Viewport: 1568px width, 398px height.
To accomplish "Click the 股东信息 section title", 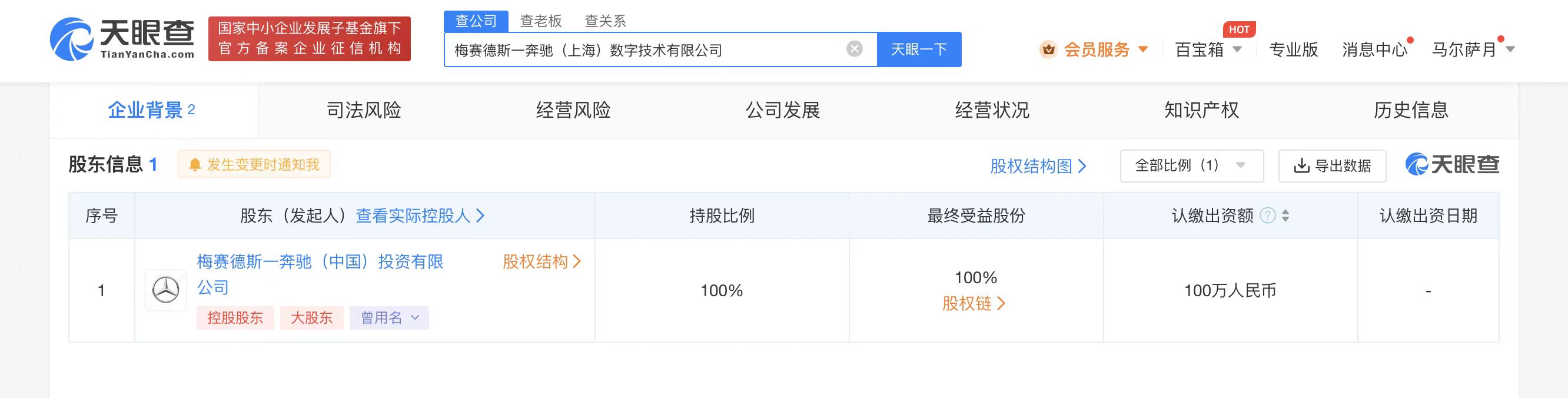I will click(x=105, y=164).
